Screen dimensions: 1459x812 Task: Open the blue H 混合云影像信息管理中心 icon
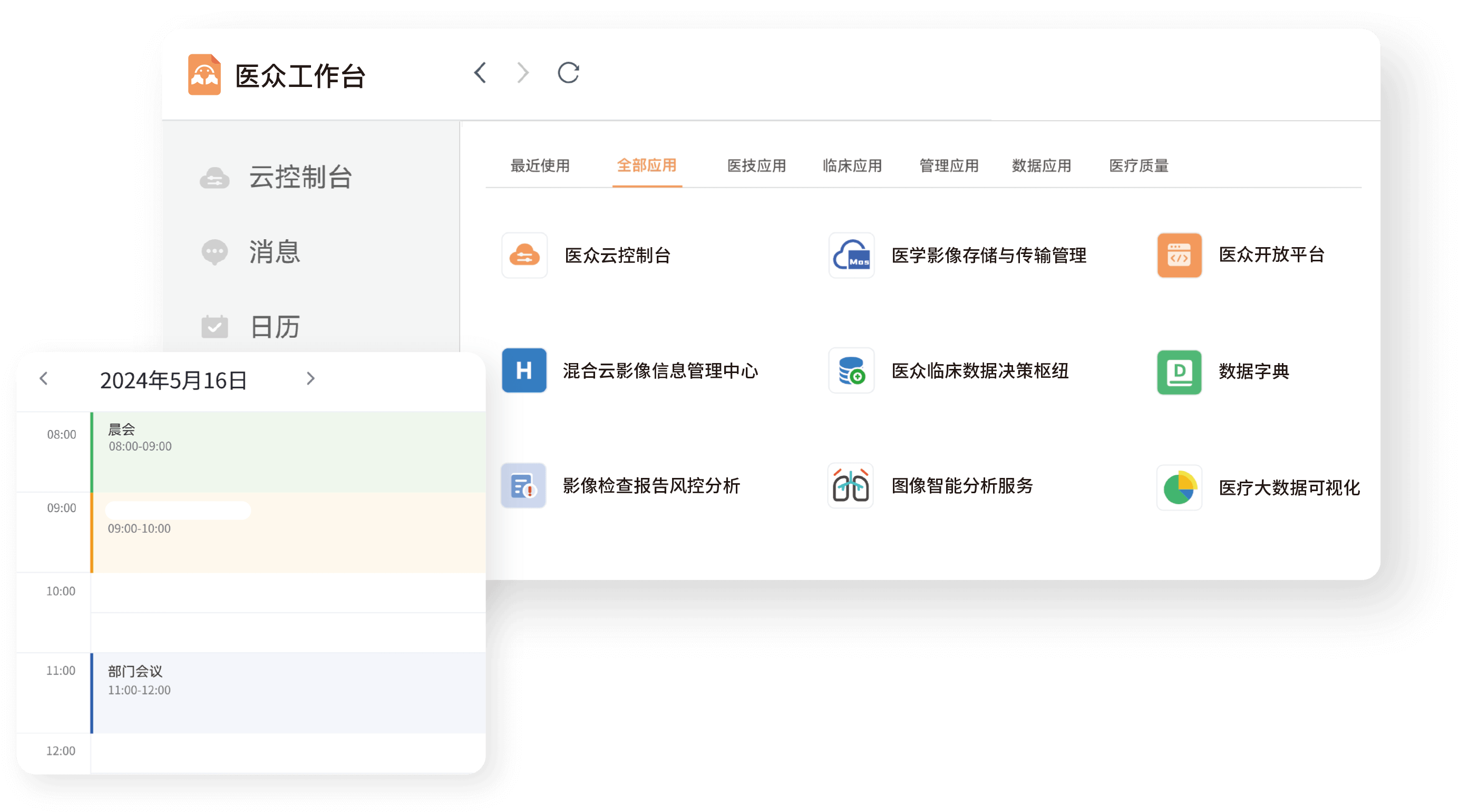point(524,370)
